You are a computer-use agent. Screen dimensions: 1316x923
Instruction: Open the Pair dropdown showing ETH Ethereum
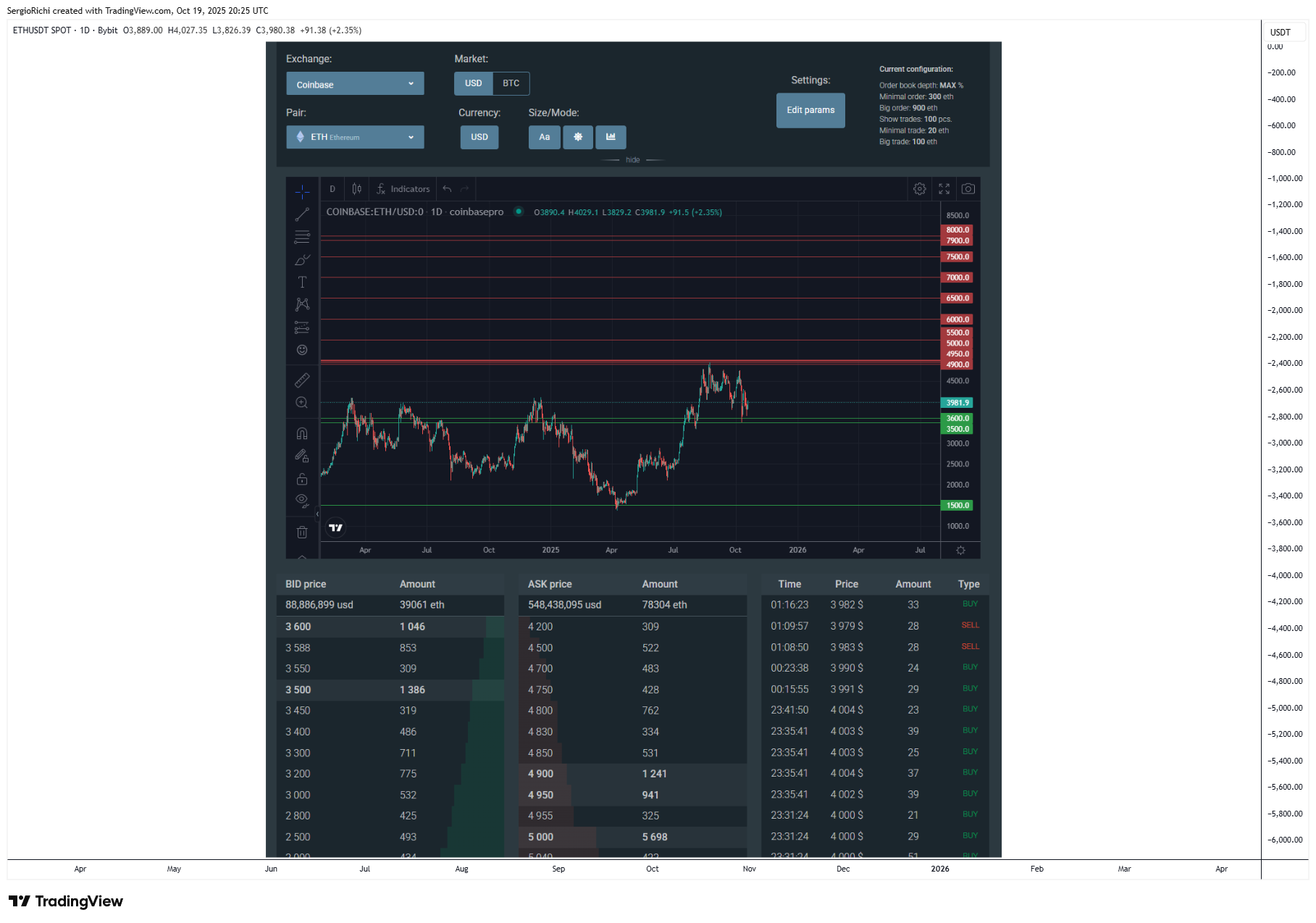coord(355,137)
